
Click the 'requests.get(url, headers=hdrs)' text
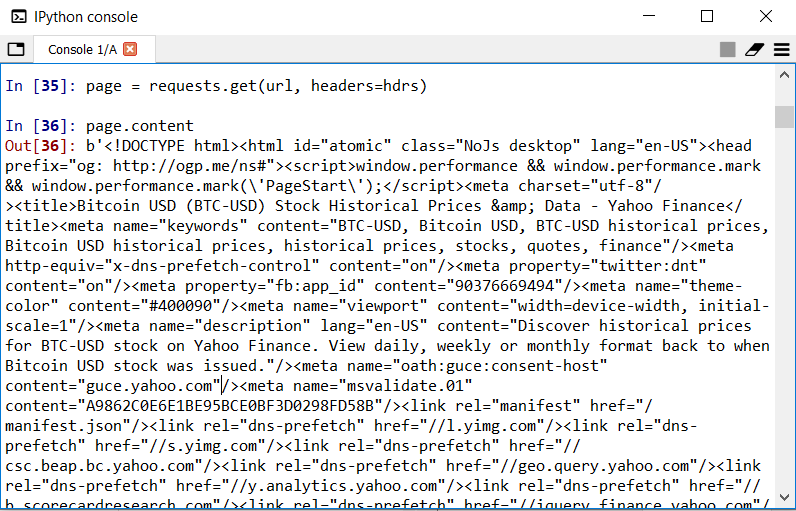288,86
